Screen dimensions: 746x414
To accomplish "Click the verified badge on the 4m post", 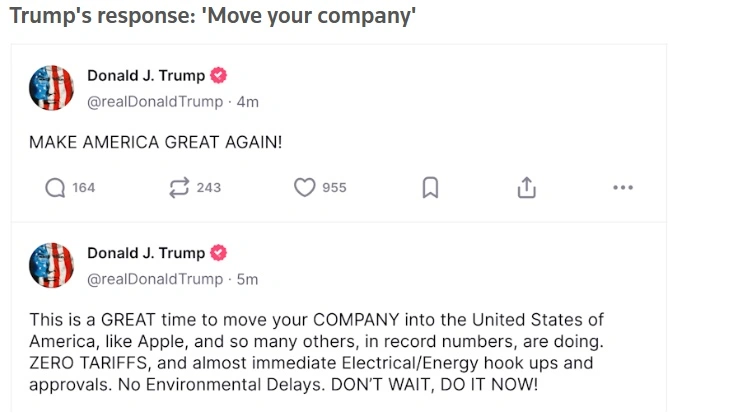I will tap(218, 76).
